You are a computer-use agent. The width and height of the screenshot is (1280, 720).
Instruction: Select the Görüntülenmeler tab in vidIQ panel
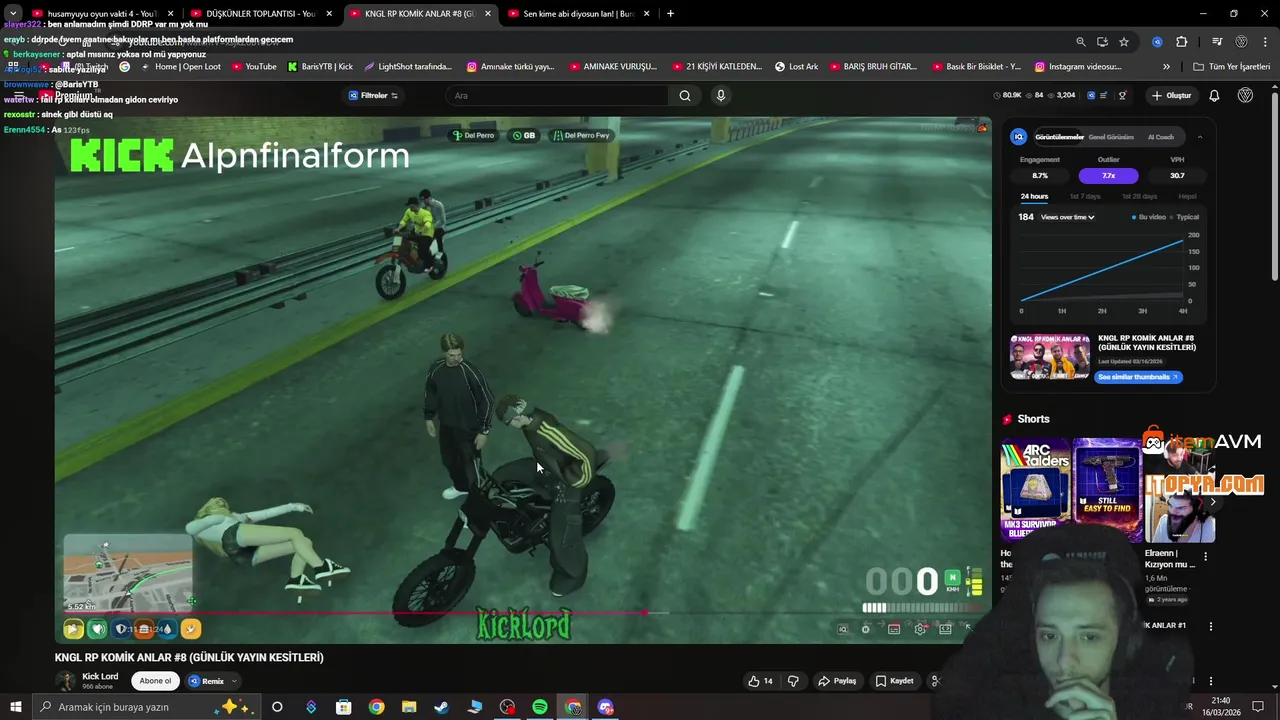point(1059,137)
